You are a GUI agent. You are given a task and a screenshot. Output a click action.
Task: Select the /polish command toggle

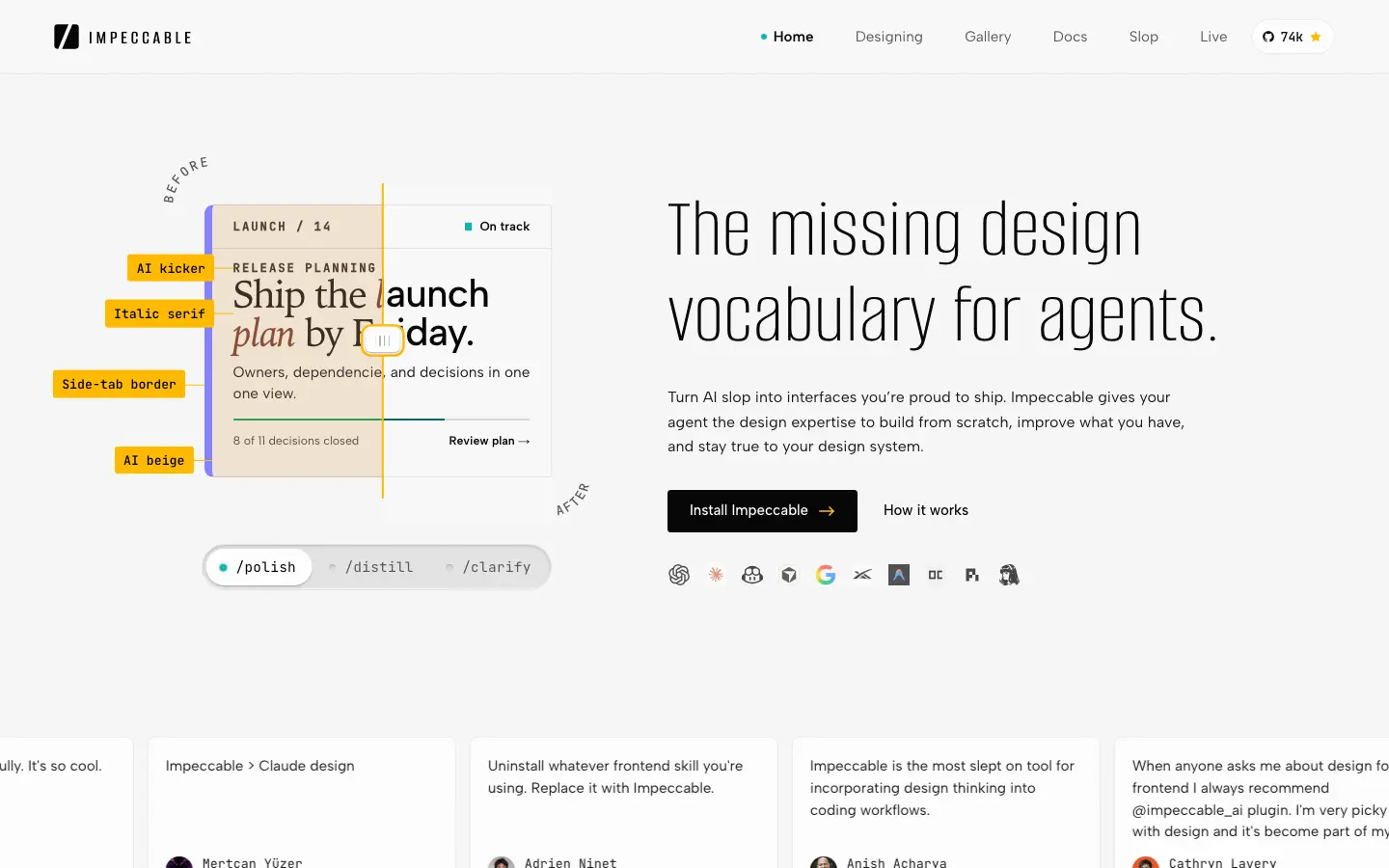tap(259, 567)
